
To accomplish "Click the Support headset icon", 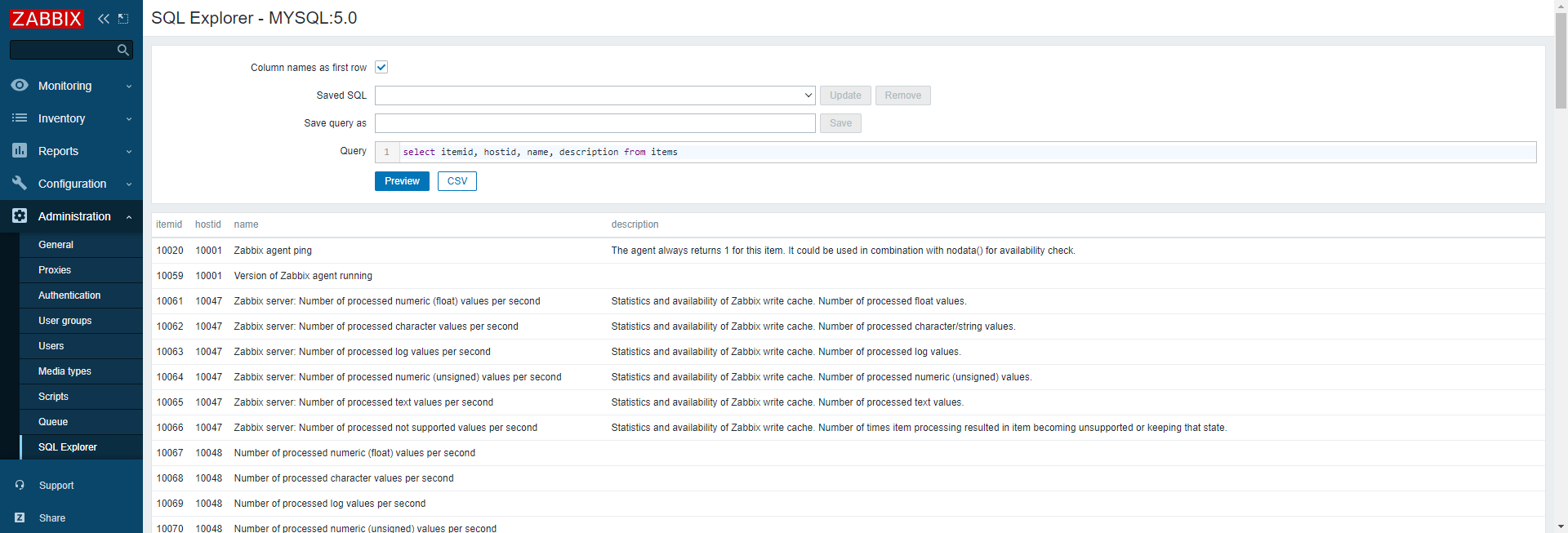I will [x=20, y=485].
